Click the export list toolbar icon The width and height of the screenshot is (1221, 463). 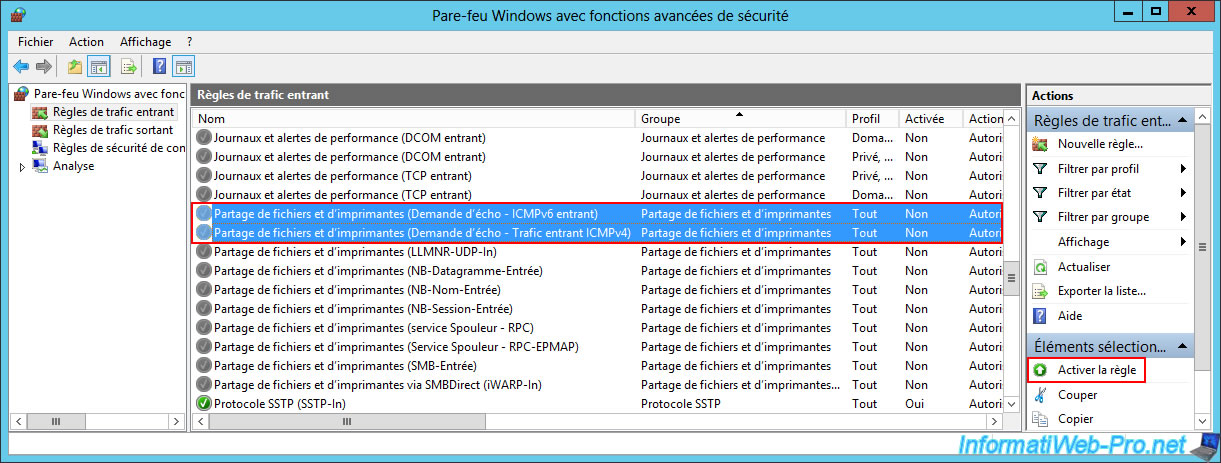[129, 67]
